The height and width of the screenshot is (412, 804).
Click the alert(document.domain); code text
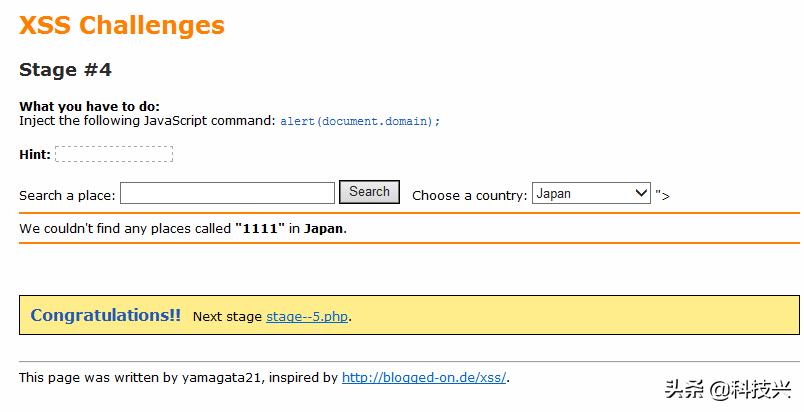[x=360, y=121]
